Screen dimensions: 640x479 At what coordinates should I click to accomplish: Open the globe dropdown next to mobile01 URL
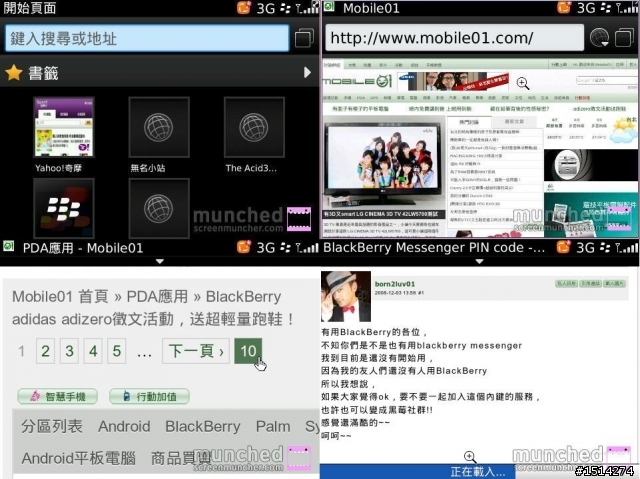(x=599, y=38)
